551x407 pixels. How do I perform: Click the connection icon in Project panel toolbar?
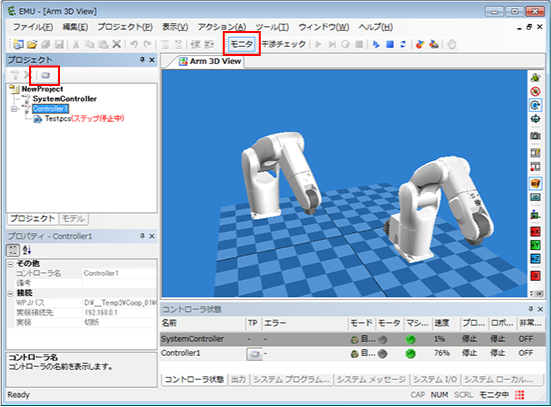click(x=45, y=75)
